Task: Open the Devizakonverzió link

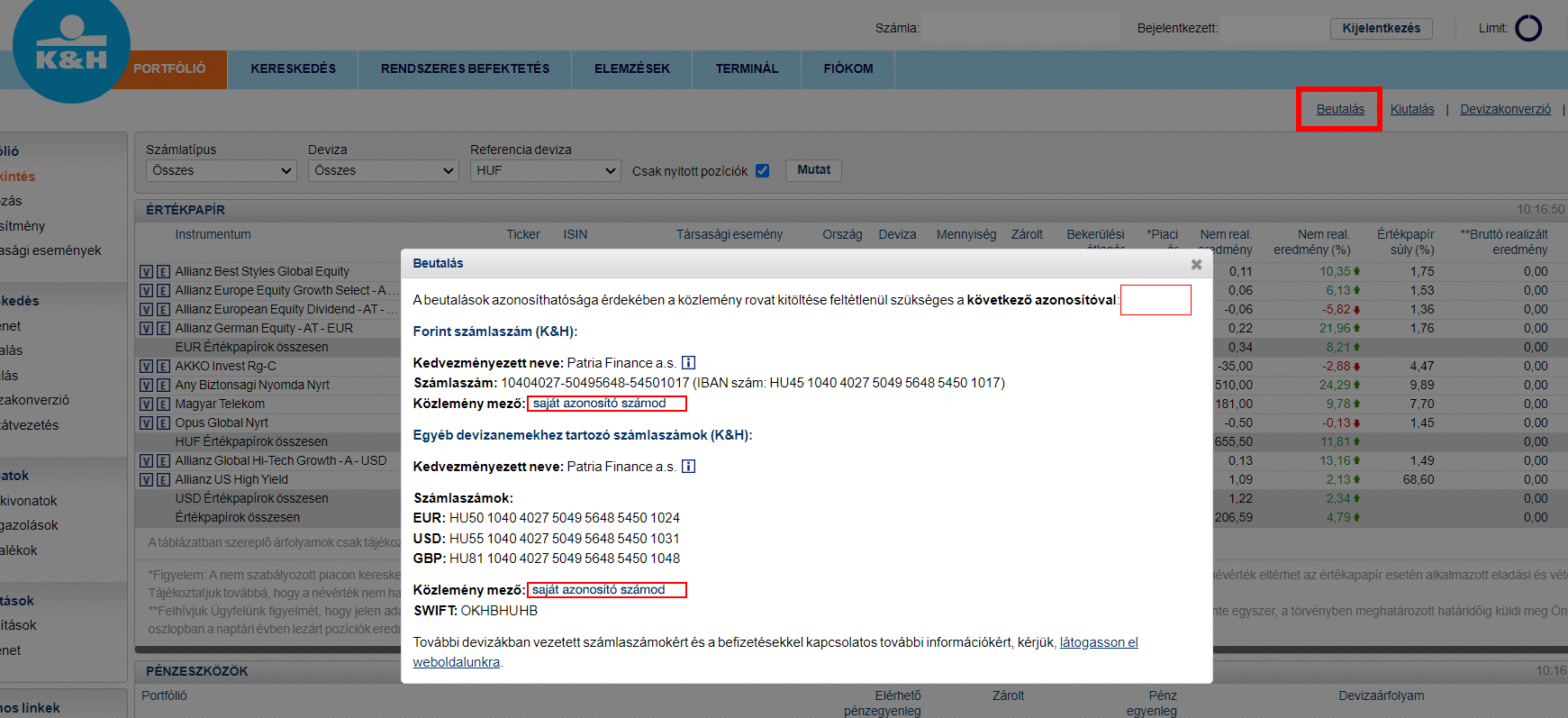Action: (x=1506, y=109)
